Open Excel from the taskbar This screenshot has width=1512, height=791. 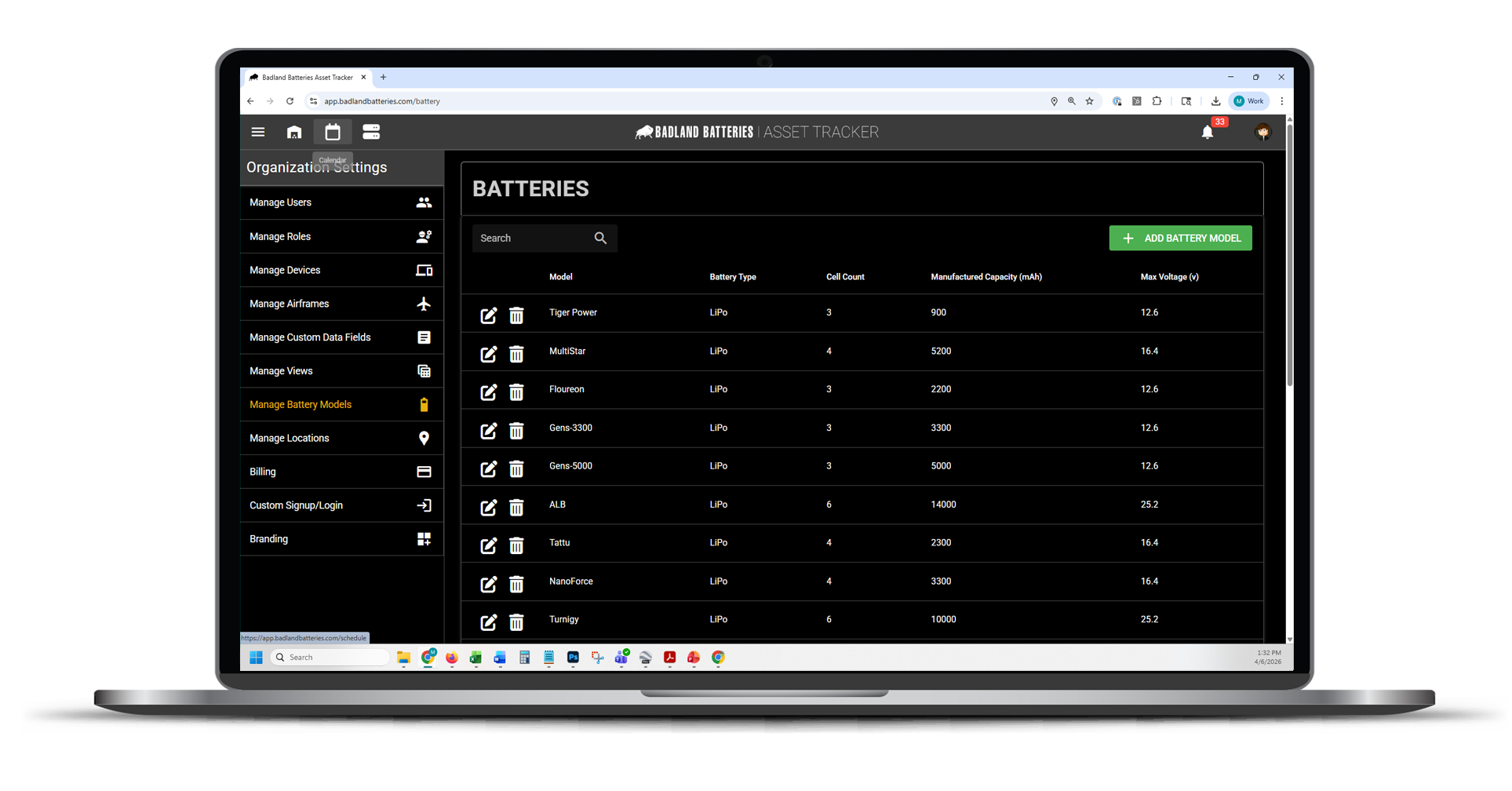click(x=475, y=658)
